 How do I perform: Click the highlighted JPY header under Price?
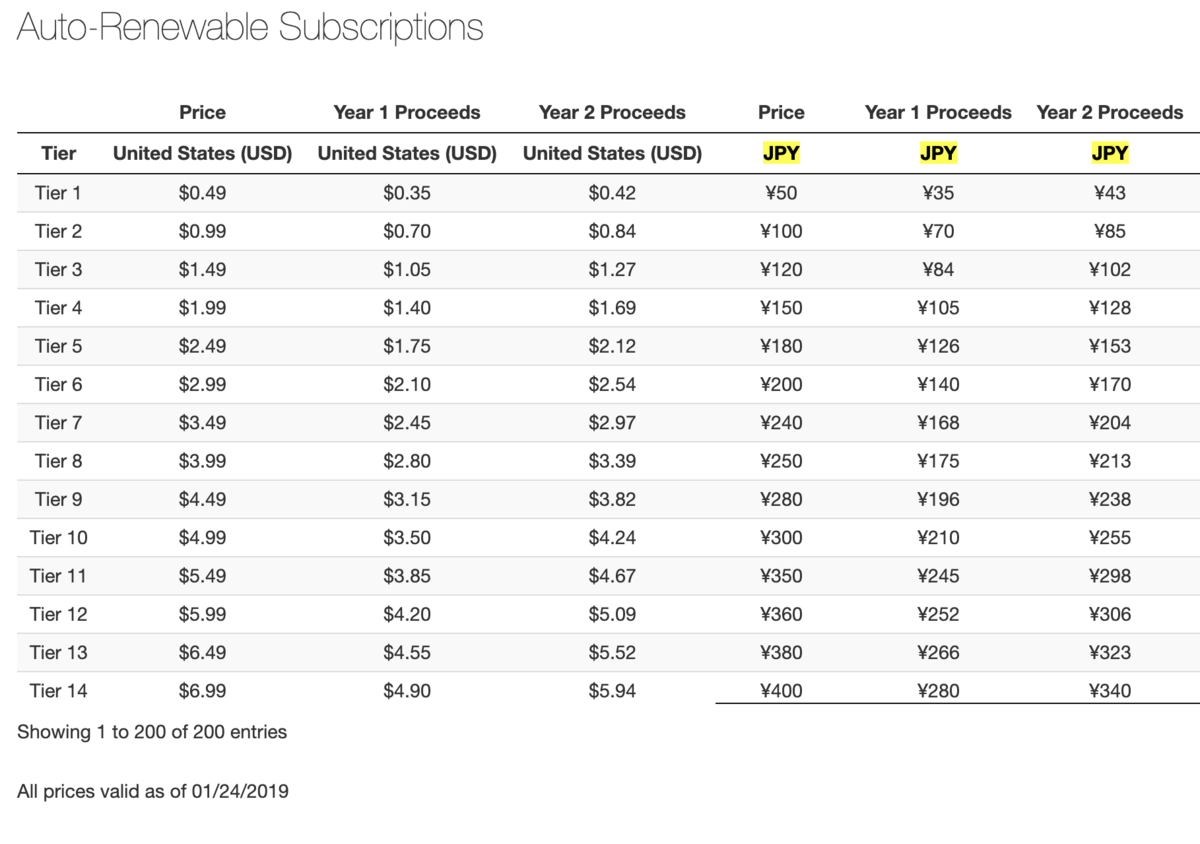(x=781, y=154)
